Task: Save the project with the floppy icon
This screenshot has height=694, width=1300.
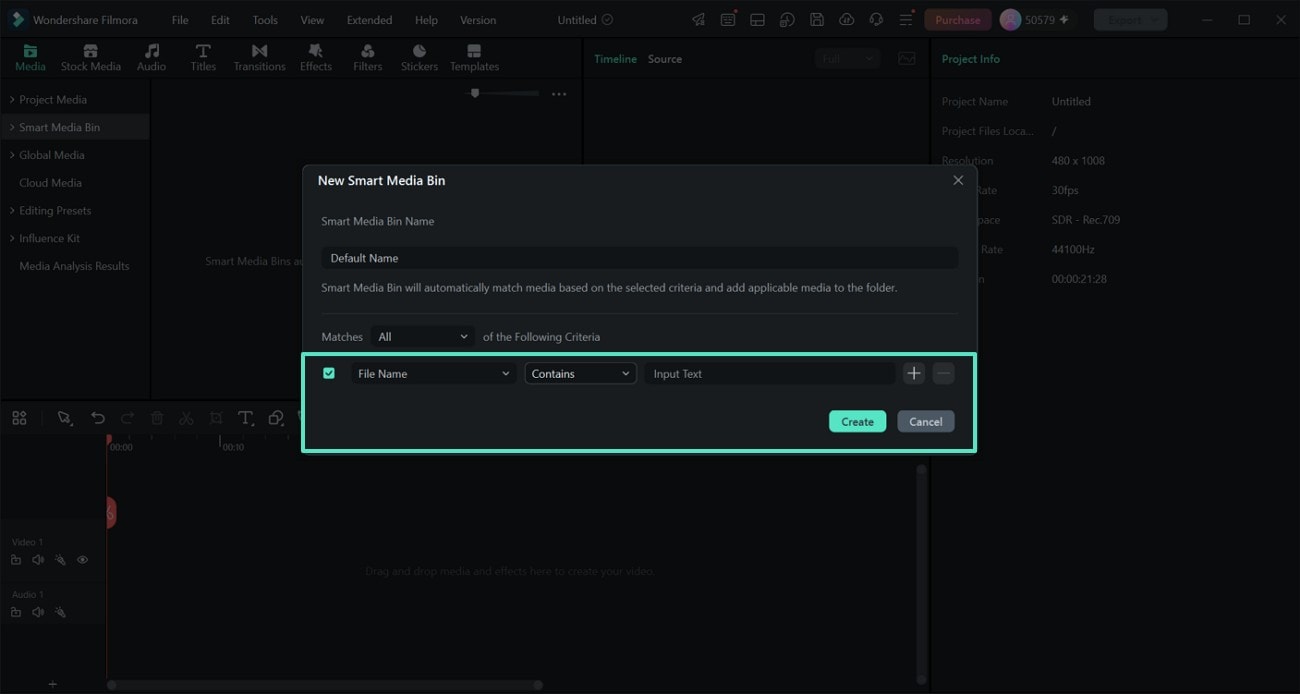Action: point(817,20)
